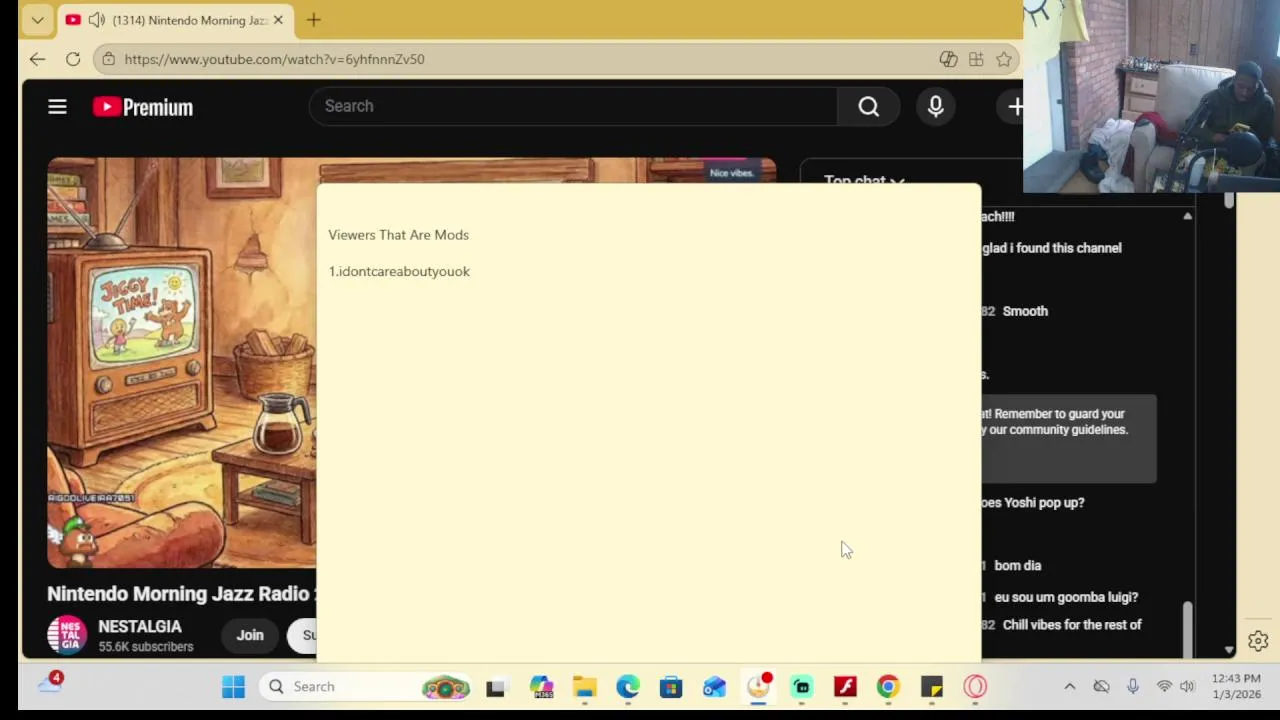Click the search magnifier button on YouTube
Viewport: 1280px width, 720px height.
[868, 106]
